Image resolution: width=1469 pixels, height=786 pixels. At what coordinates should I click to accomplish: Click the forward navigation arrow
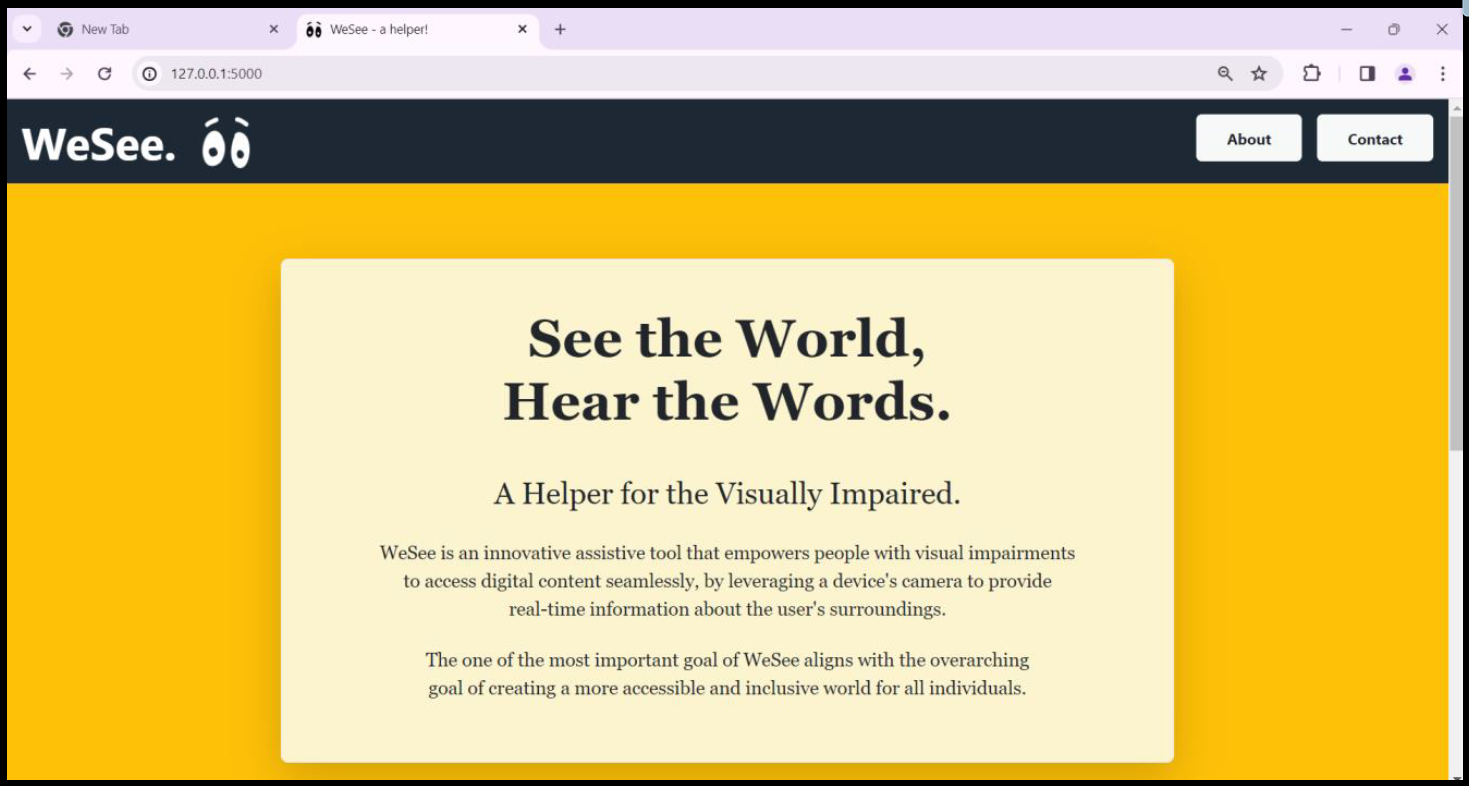click(x=67, y=73)
